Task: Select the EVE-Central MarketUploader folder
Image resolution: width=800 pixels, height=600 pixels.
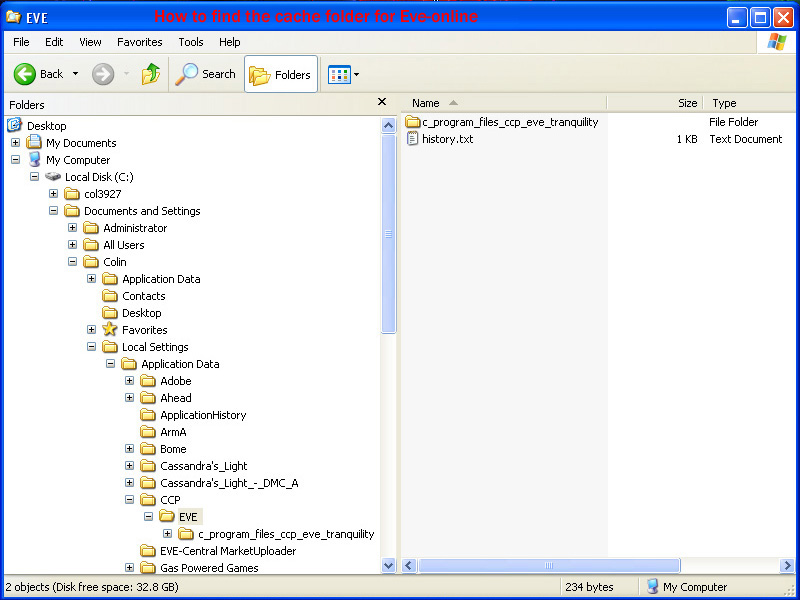Action: [x=218, y=551]
